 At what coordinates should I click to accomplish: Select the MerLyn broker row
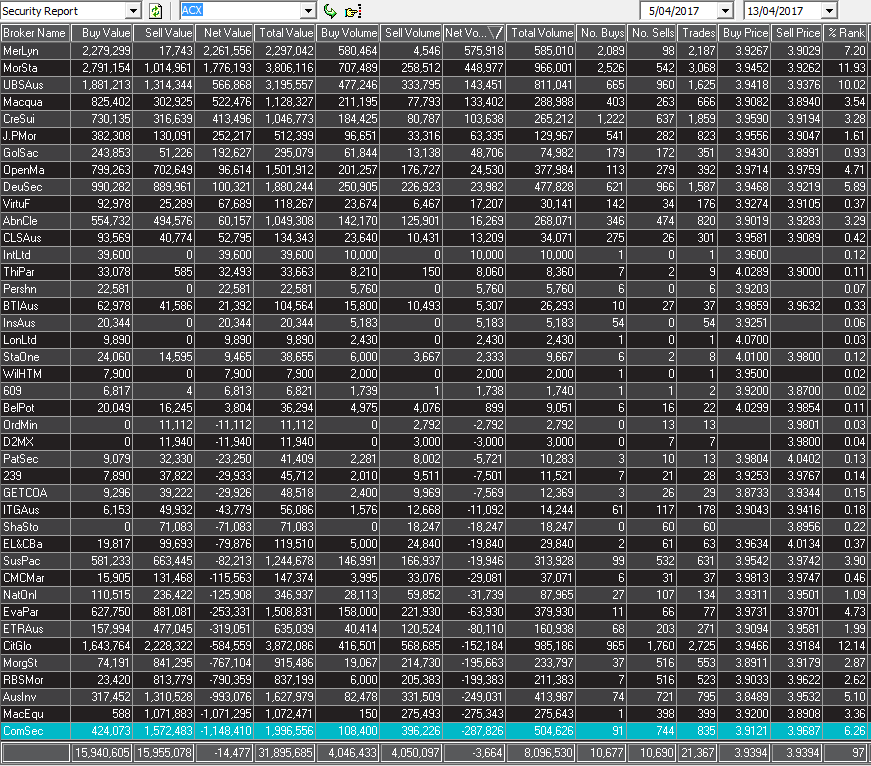pos(433,51)
